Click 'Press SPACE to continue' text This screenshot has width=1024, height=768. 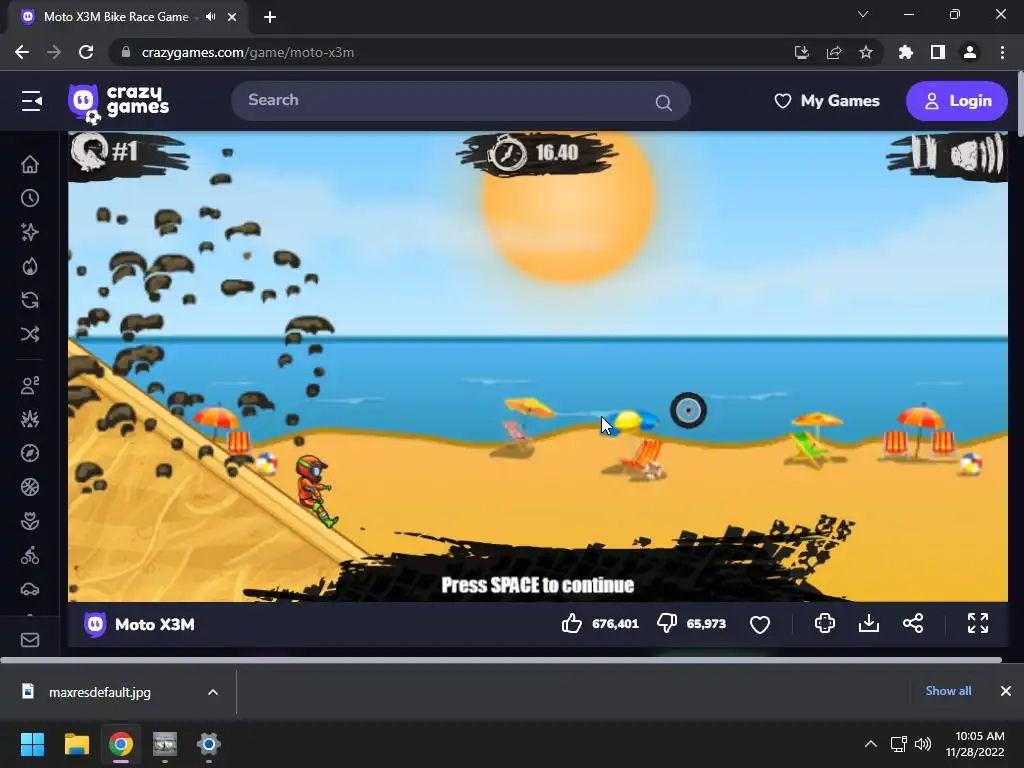pos(537,585)
